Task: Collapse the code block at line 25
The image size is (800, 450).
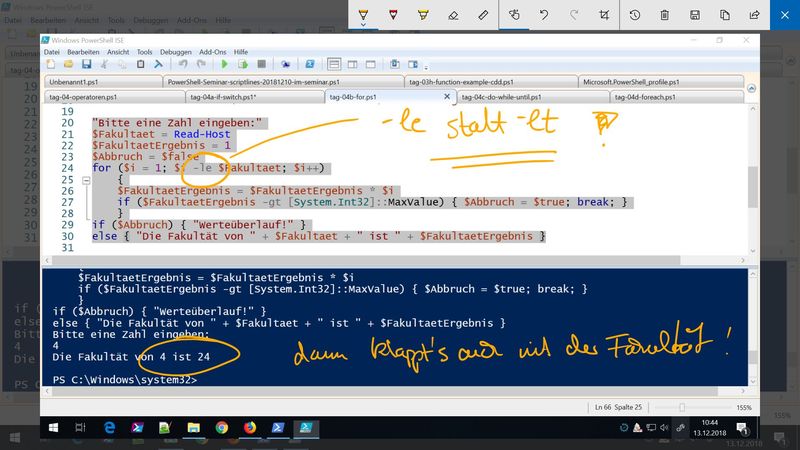Action: [x=86, y=180]
